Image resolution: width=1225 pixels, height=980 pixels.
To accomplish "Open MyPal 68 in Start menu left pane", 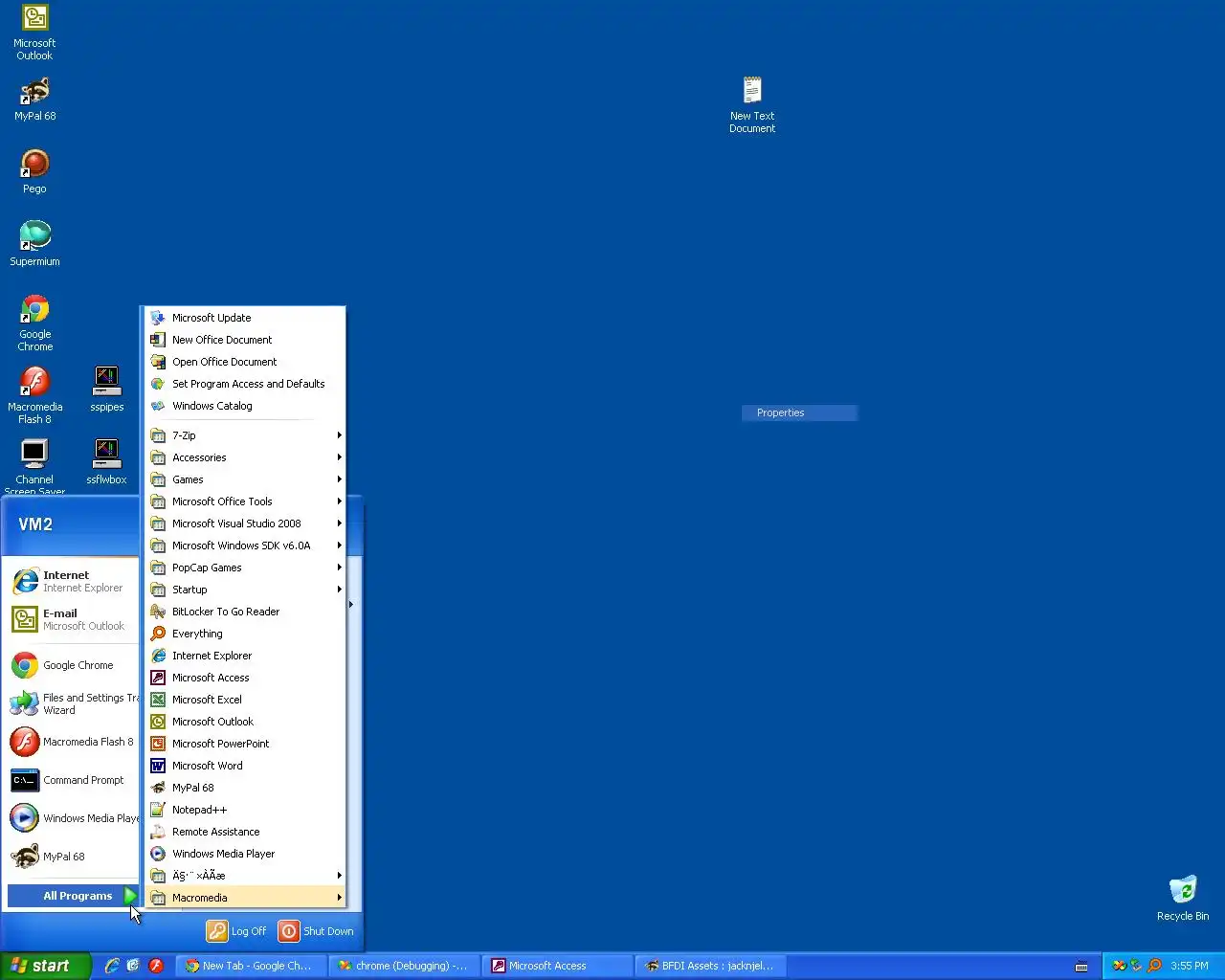I will coord(73,857).
